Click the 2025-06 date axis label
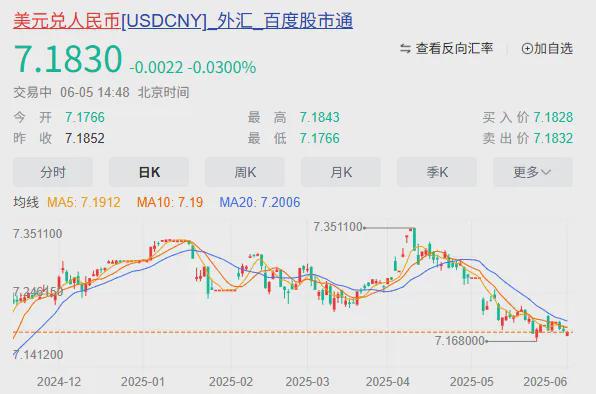Viewport: 596px width, 394px height. (545, 381)
